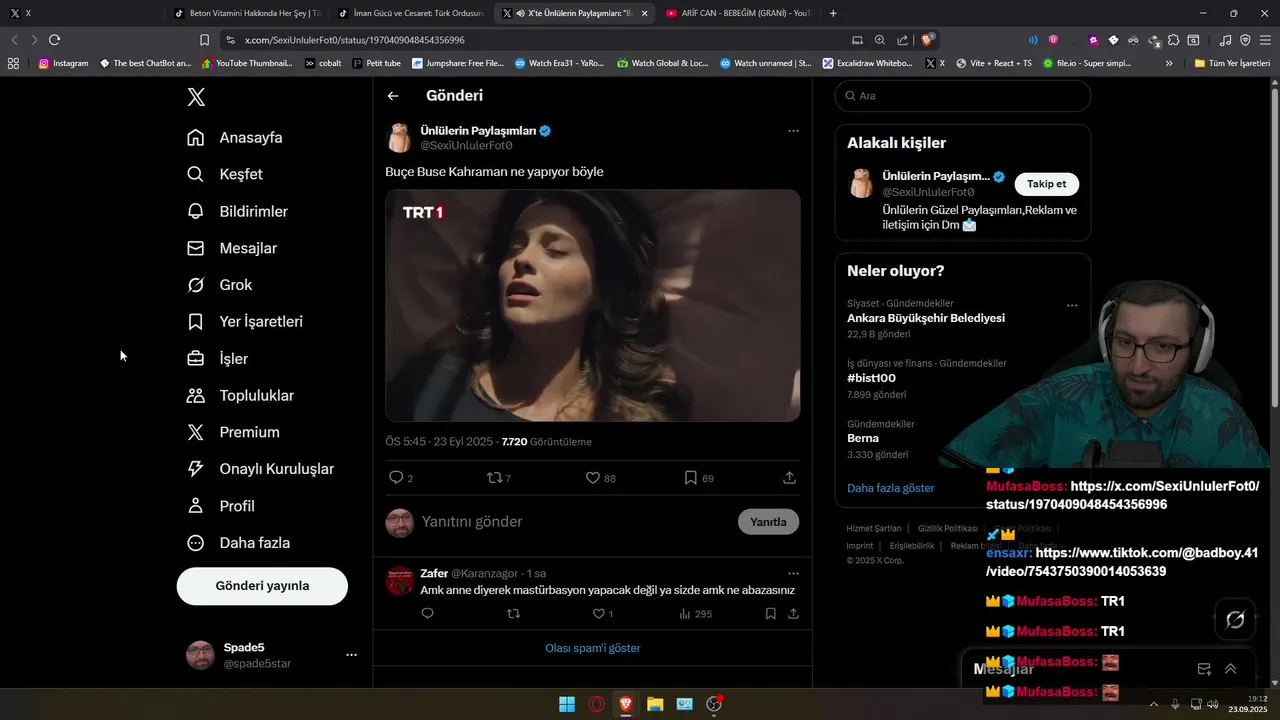Open Brave shields icon
The height and width of the screenshot is (720, 1280).
[928, 40]
